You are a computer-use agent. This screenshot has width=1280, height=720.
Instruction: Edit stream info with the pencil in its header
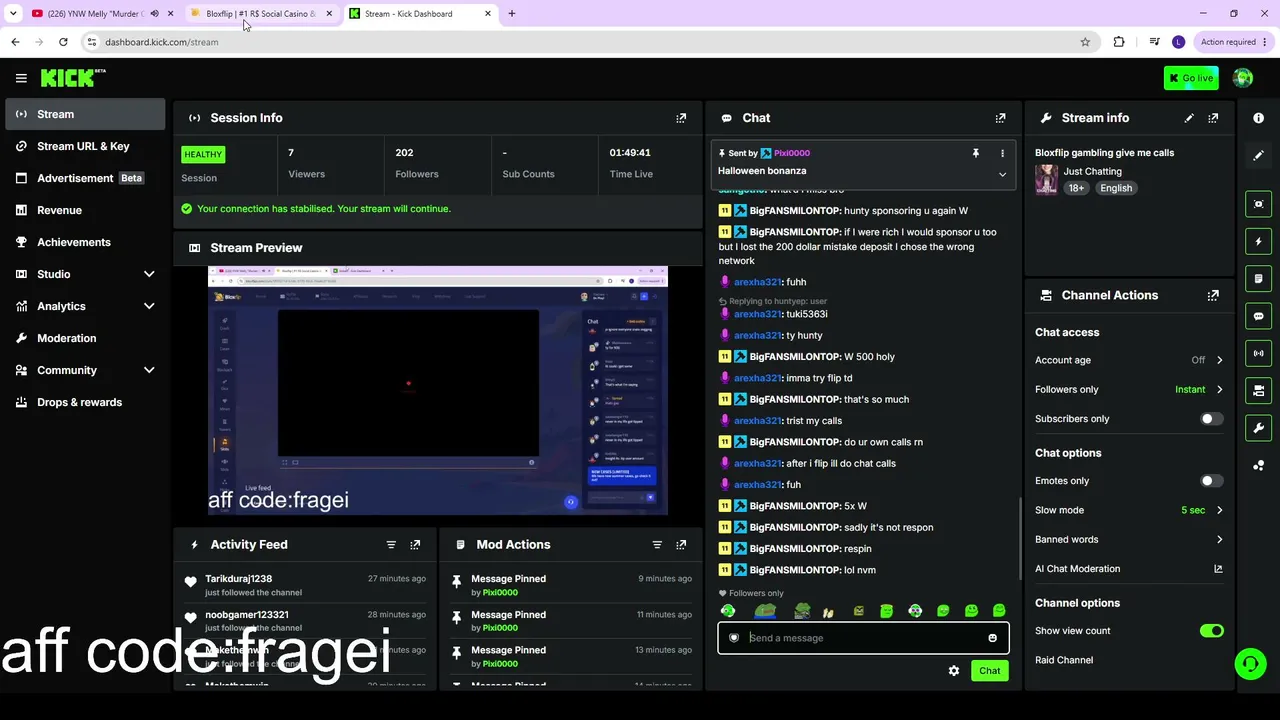[1189, 118]
